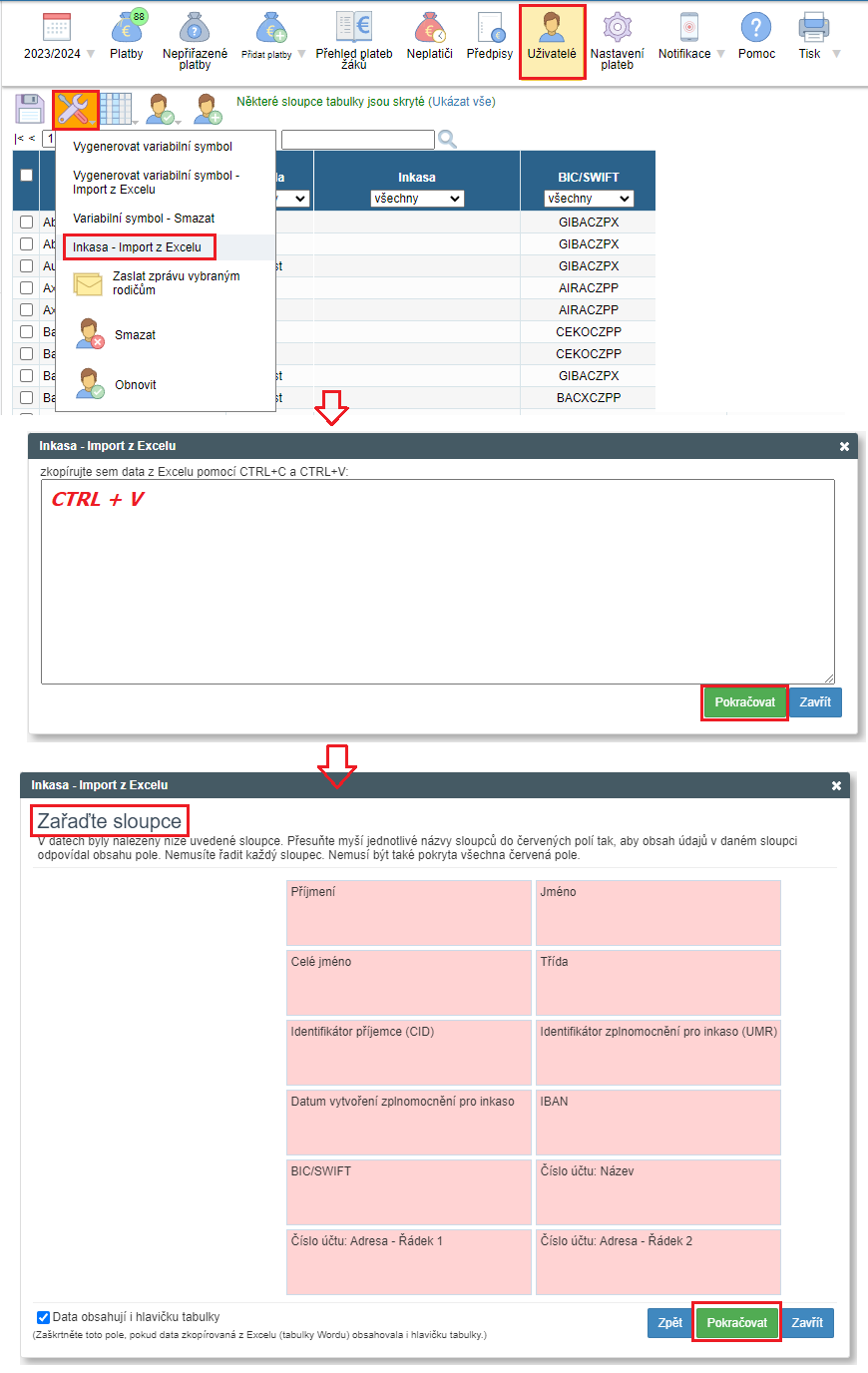Click the Příjmení drop field

click(x=409, y=913)
